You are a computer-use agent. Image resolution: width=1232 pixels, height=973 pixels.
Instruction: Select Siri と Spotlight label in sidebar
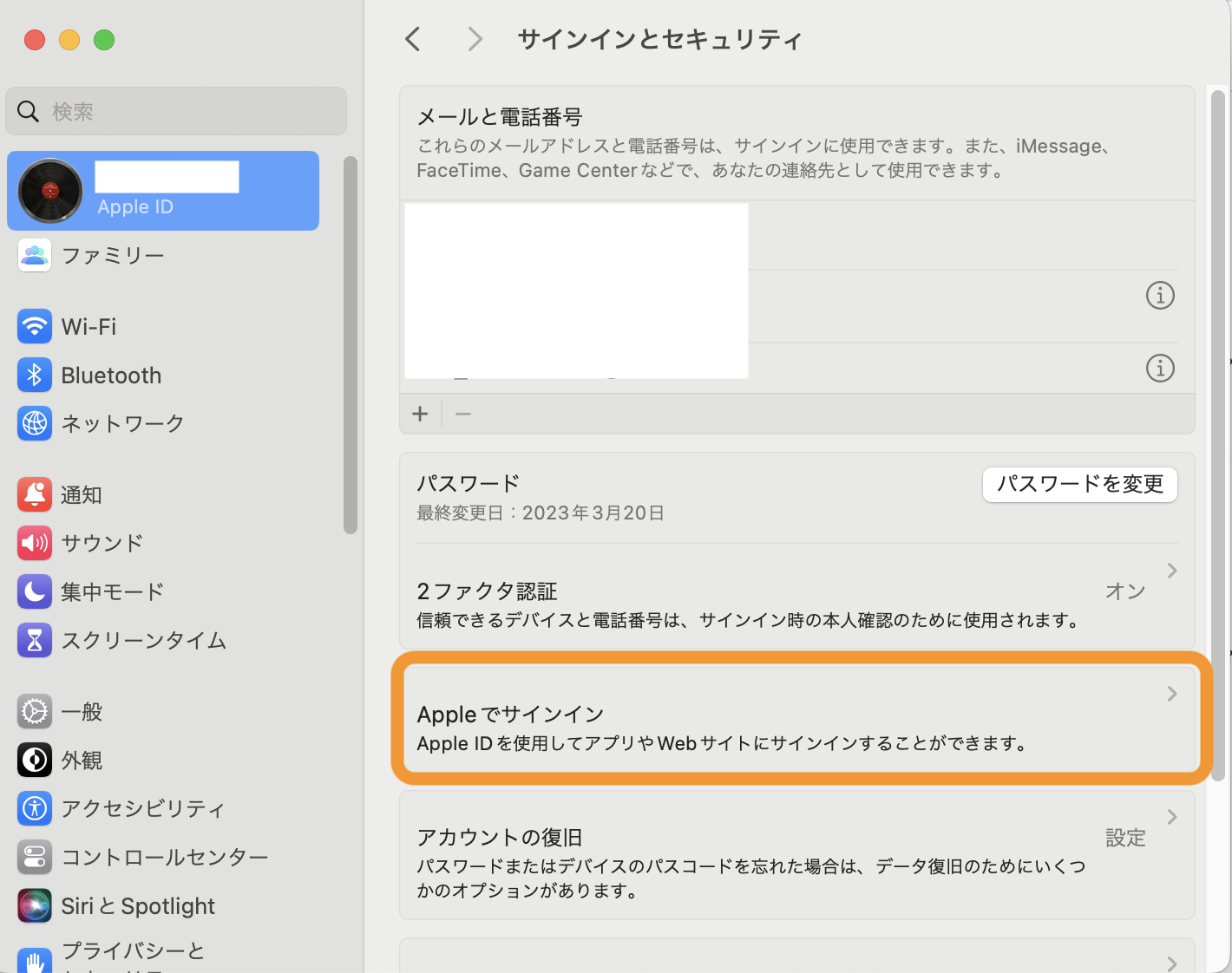138,905
